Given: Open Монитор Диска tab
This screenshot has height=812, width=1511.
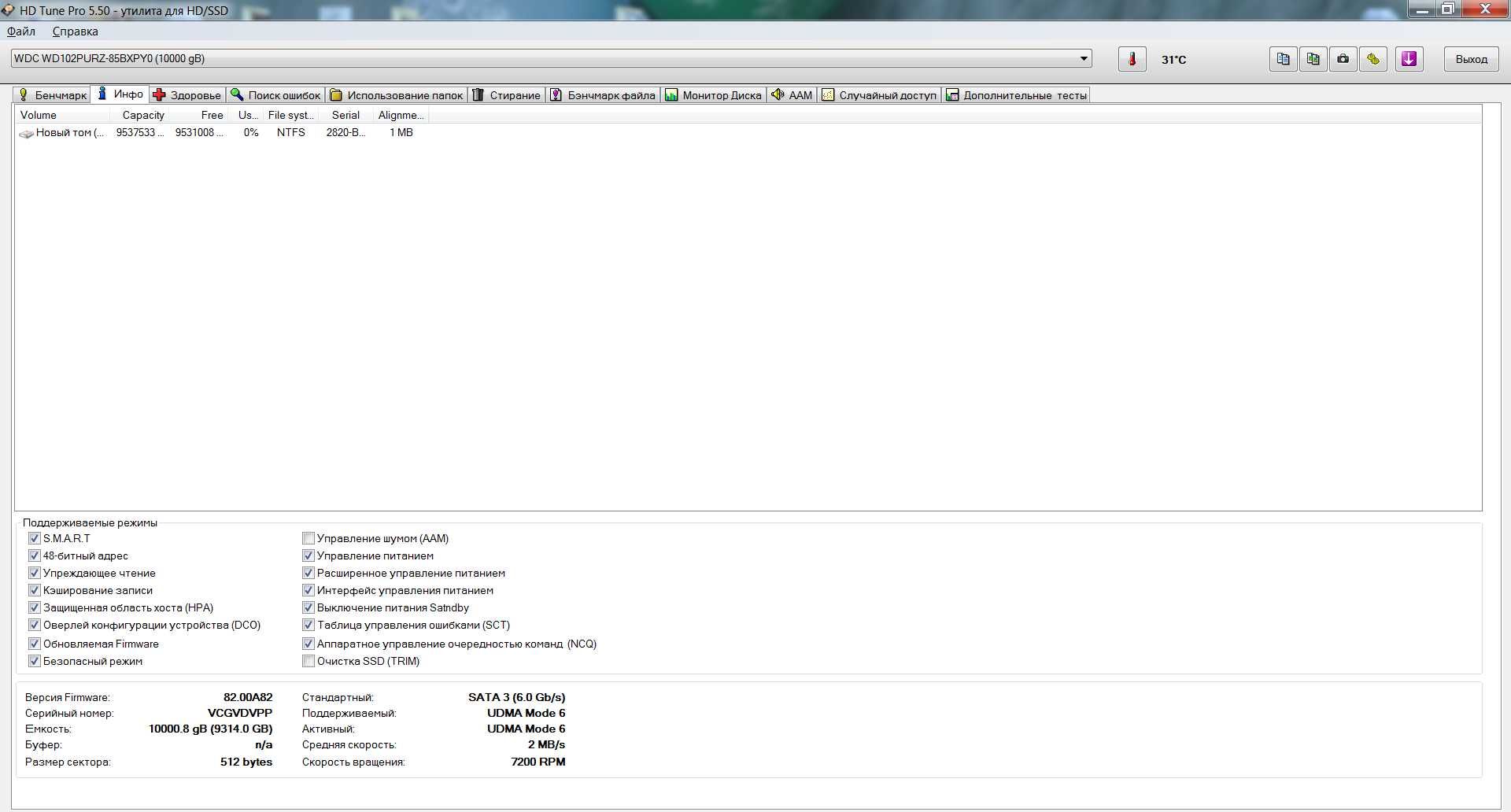Looking at the screenshot, I should 713,95.
